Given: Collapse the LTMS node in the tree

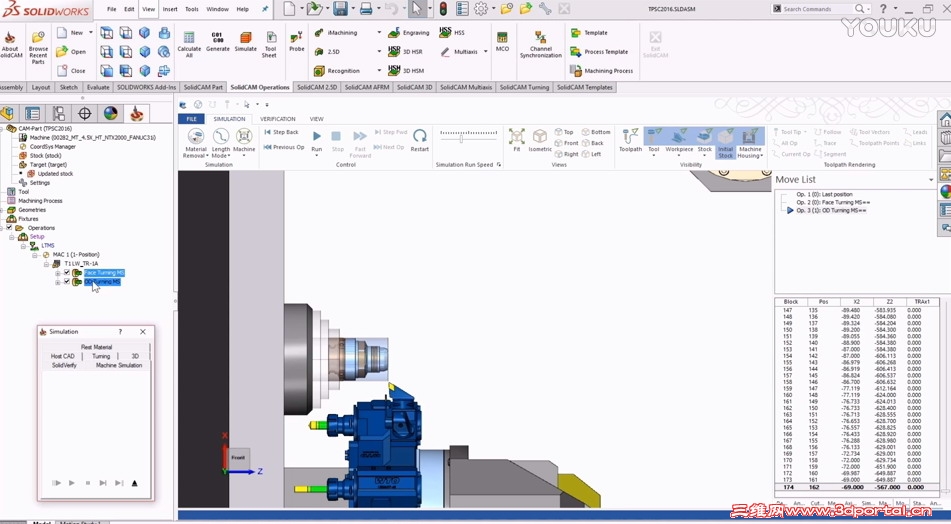Looking at the screenshot, I should (x=24, y=246).
